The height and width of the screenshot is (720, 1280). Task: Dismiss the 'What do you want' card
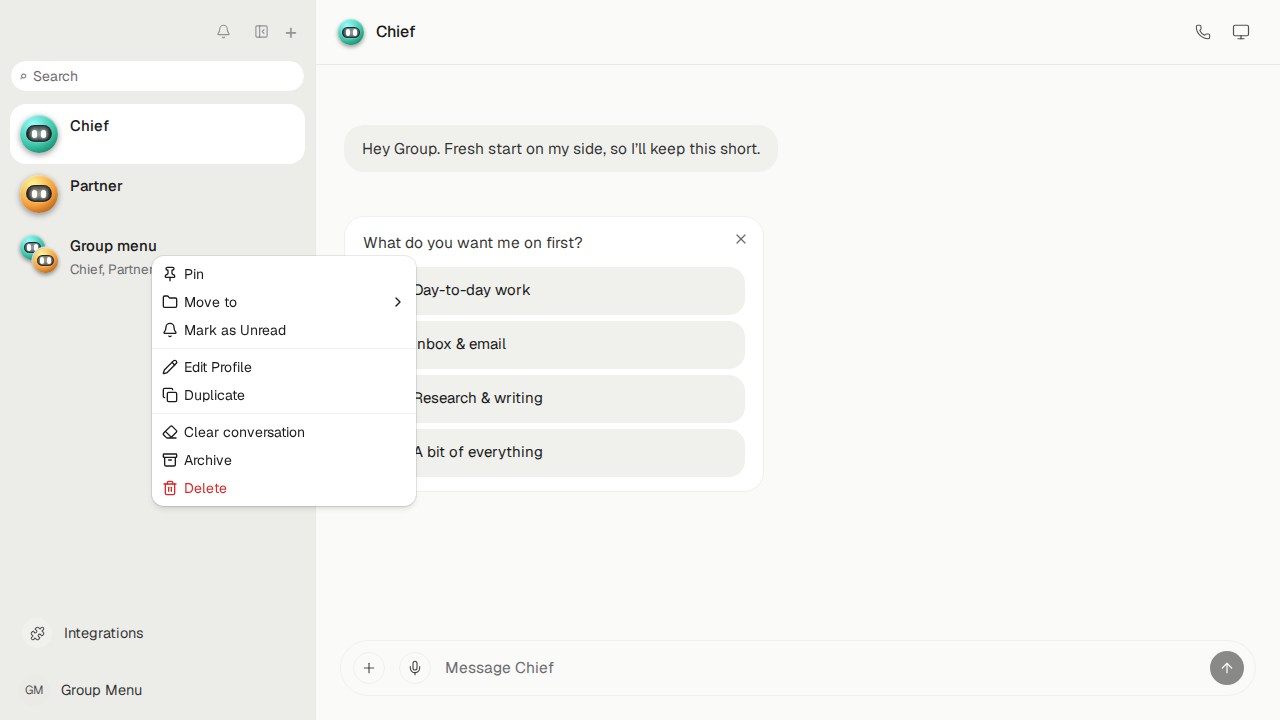point(741,239)
